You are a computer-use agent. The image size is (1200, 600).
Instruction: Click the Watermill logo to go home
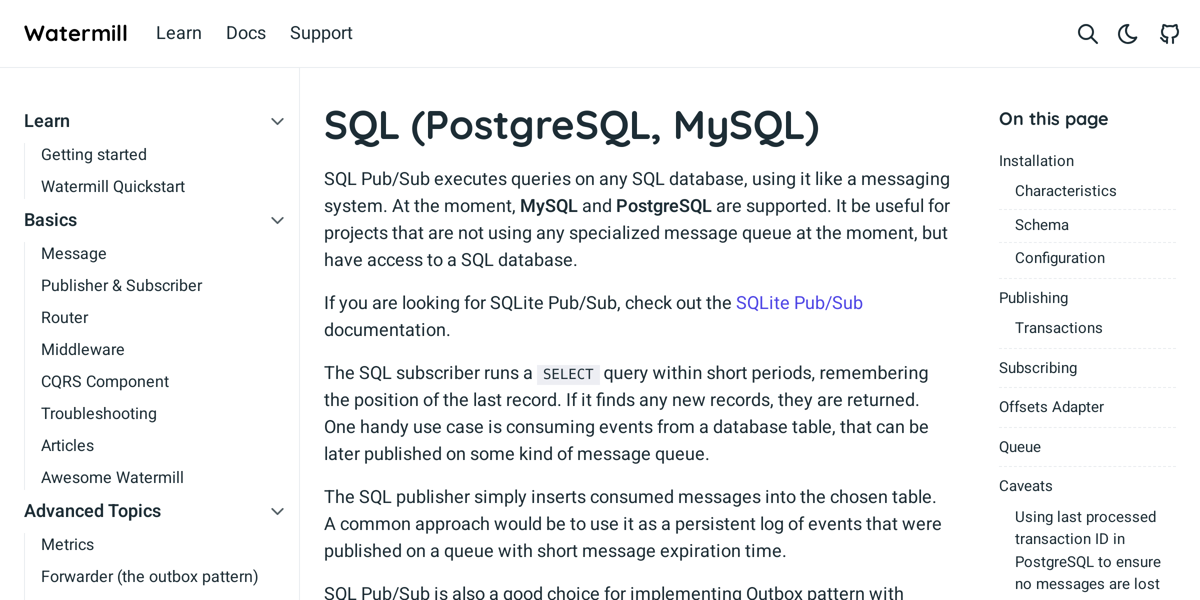[x=75, y=33]
